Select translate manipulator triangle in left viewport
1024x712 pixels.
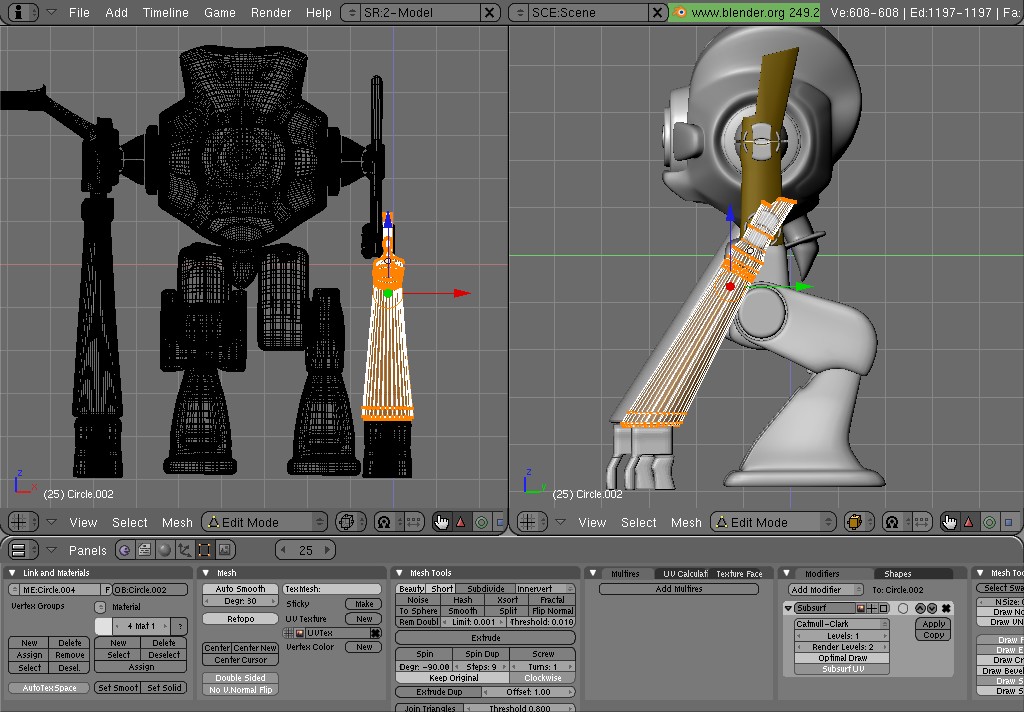461,522
